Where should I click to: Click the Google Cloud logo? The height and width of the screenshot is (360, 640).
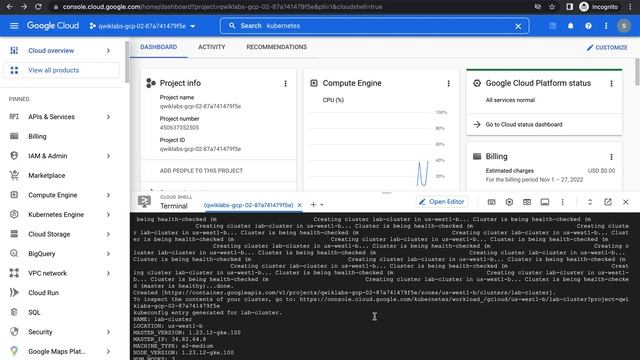(x=53, y=26)
